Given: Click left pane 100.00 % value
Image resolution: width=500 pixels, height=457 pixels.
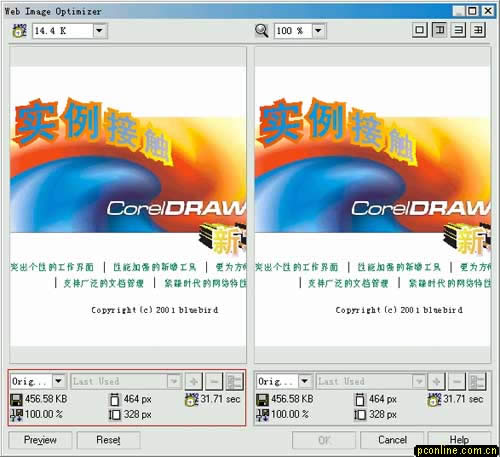Looking at the screenshot, I should click(x=44, y=415).
